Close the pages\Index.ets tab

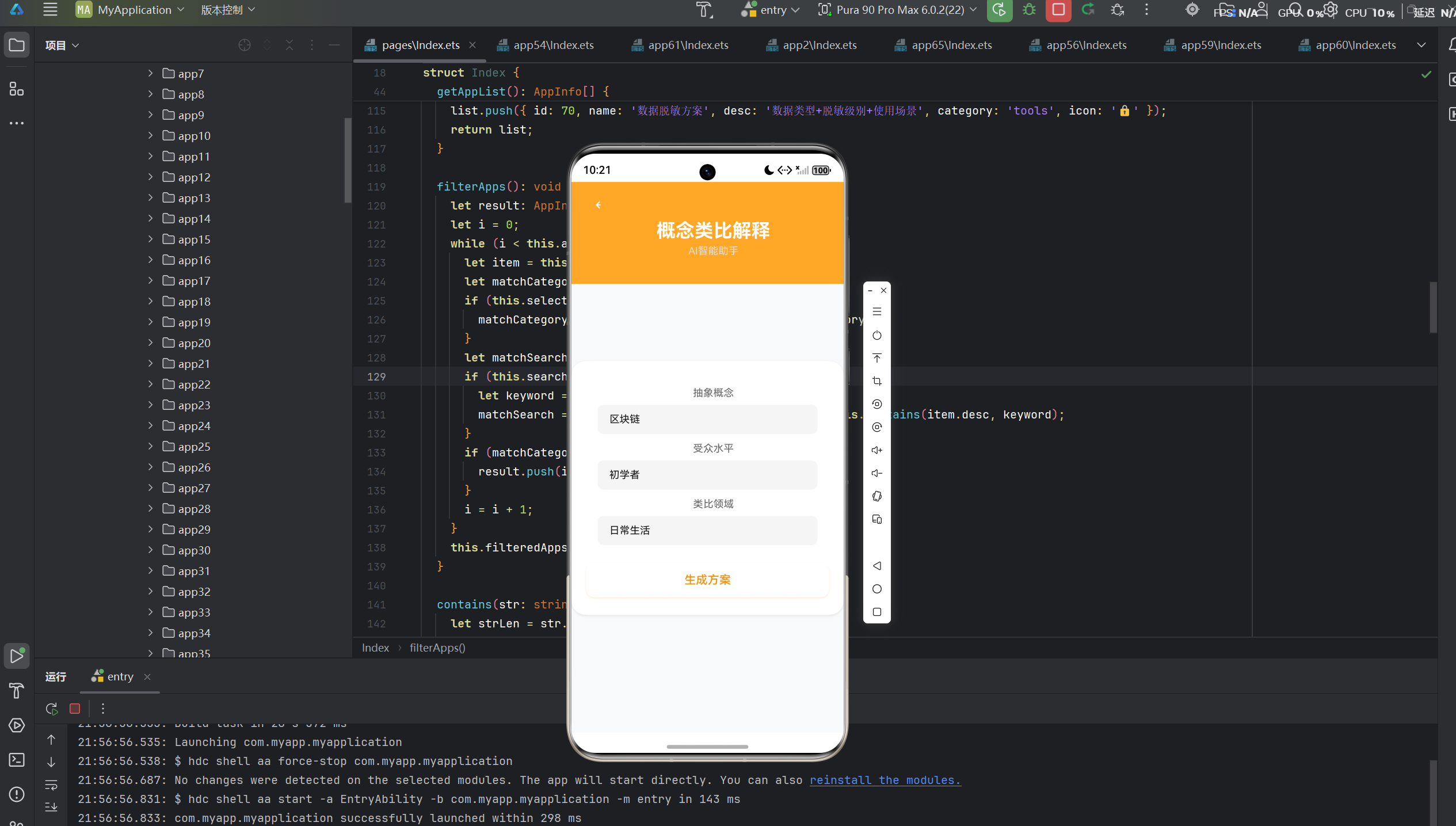click(472, 45)
